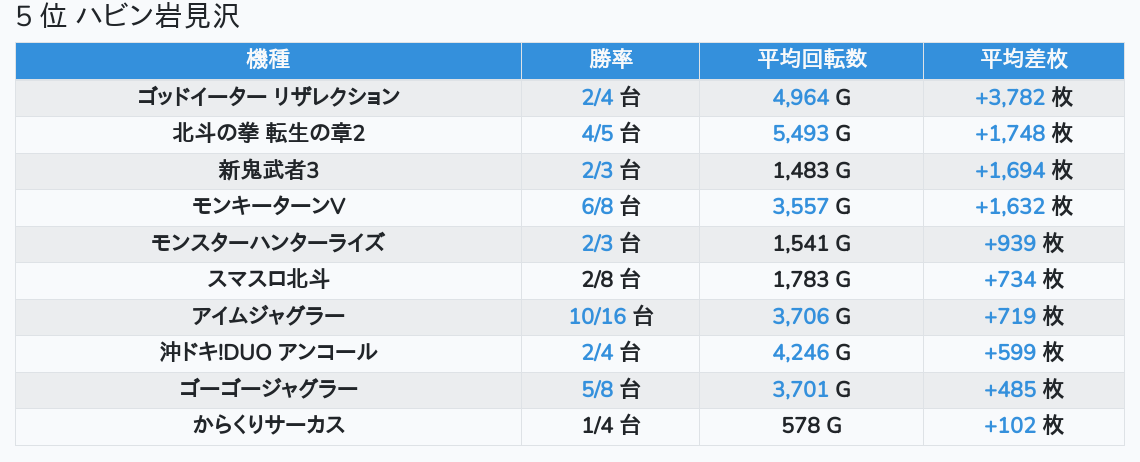Select アイムジャグラー machine name
This screenshot has height=462, width=1140.
(x=268, y=316)
